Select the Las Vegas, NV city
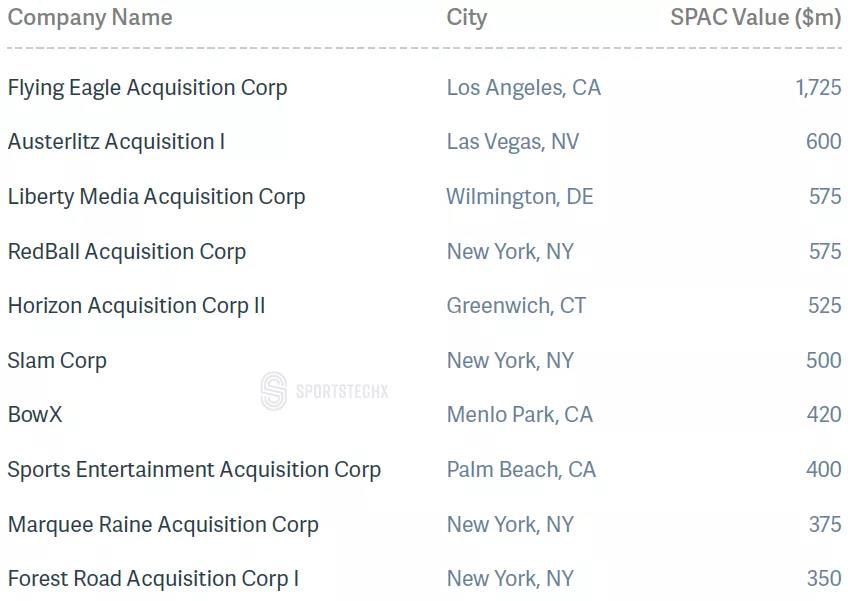The image size is (848, 601). point(513,142)
